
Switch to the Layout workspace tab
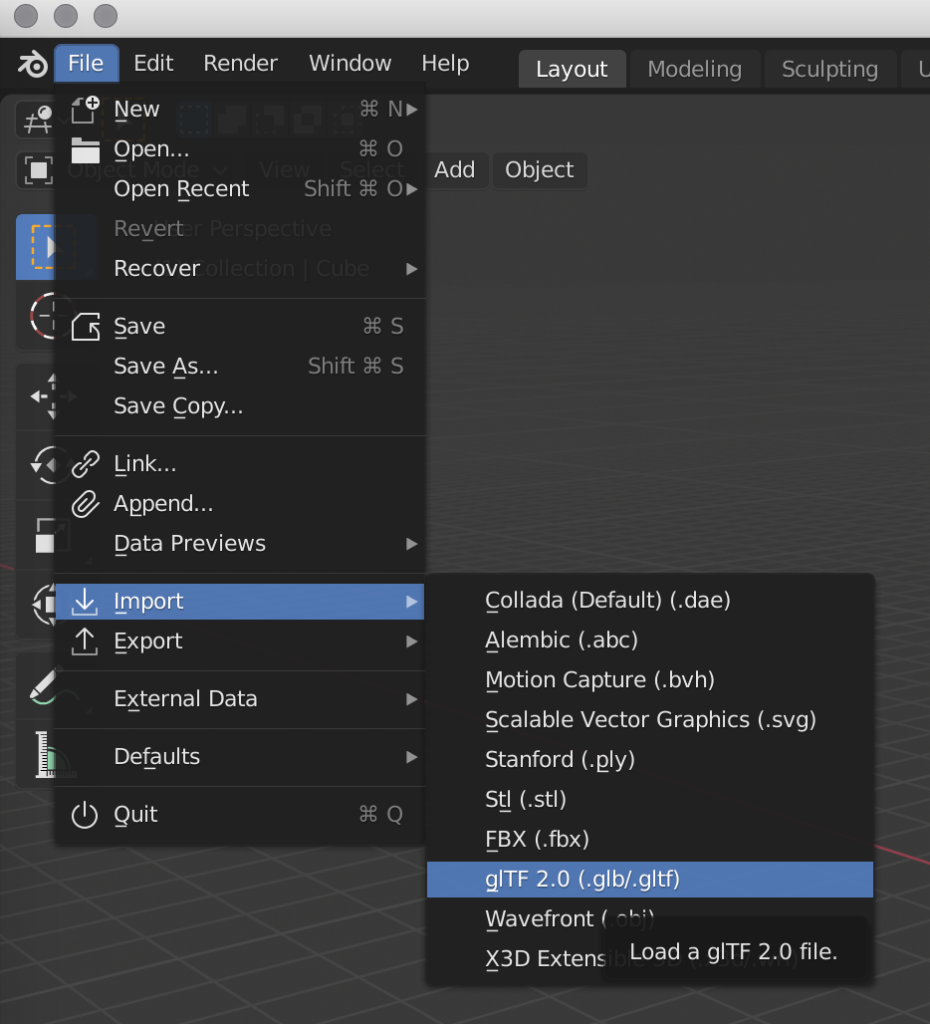(x=572, y=69)
